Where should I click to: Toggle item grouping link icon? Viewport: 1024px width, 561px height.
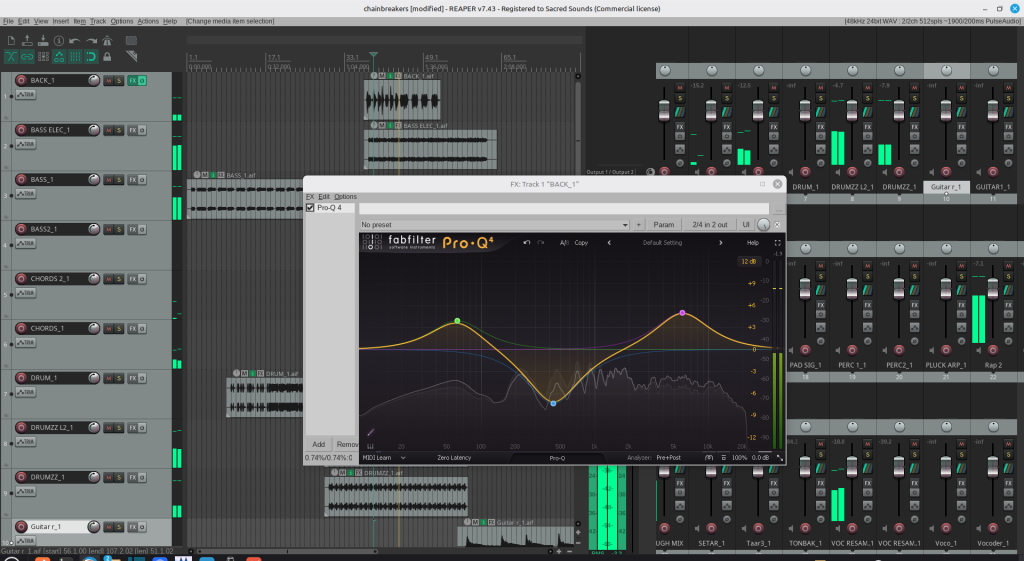27,57
